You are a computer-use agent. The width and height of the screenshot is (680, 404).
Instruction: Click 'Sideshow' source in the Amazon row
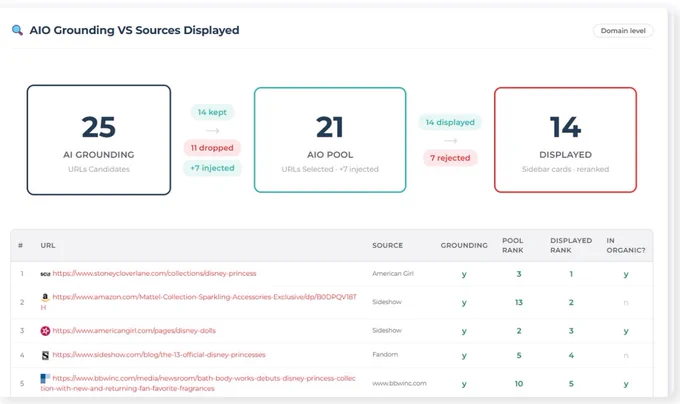pos(387,302)
